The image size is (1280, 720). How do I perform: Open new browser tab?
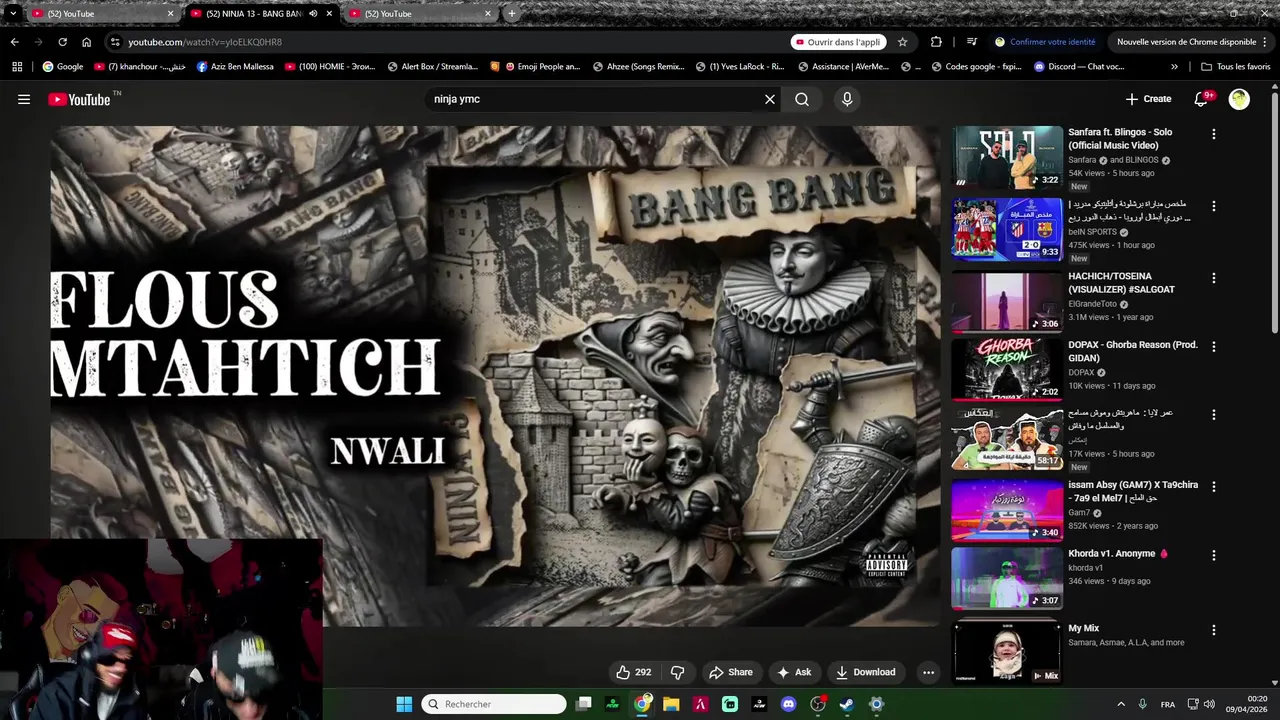click(512, 14)
